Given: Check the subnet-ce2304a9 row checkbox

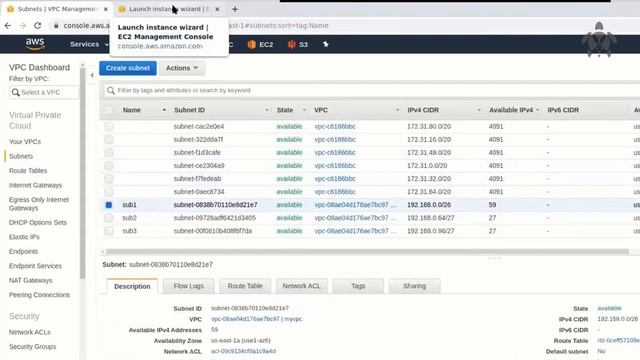Looking at the screenshot, I should (x=109, y=166).
